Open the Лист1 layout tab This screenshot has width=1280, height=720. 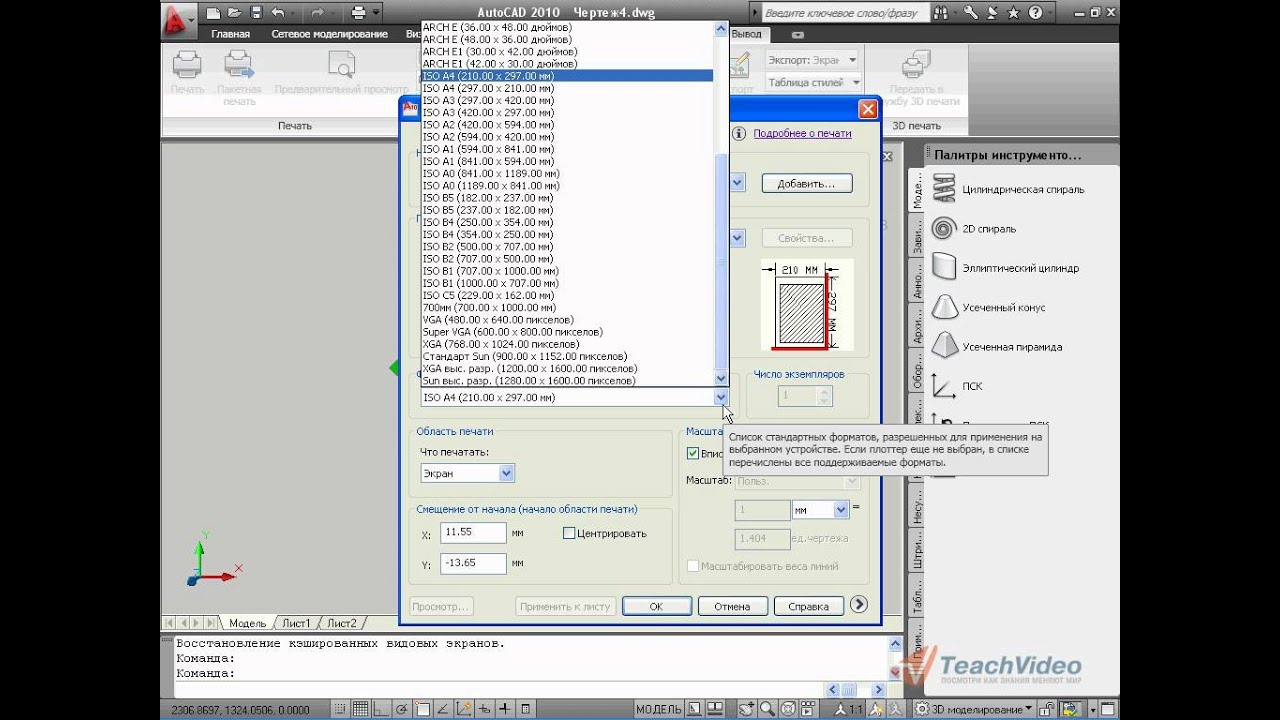click(x=296, y=623)
